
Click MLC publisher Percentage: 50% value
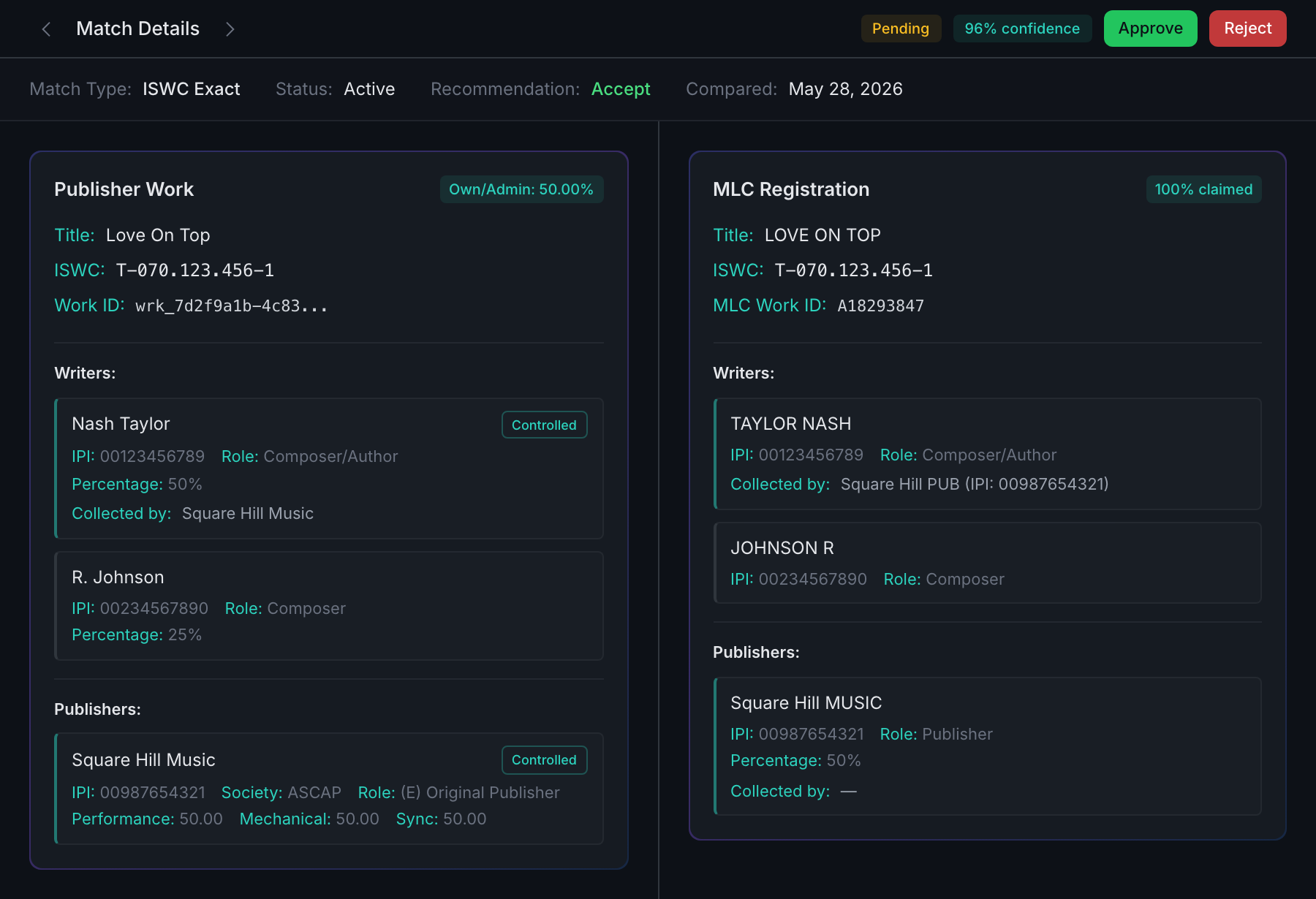coord(844,761)
